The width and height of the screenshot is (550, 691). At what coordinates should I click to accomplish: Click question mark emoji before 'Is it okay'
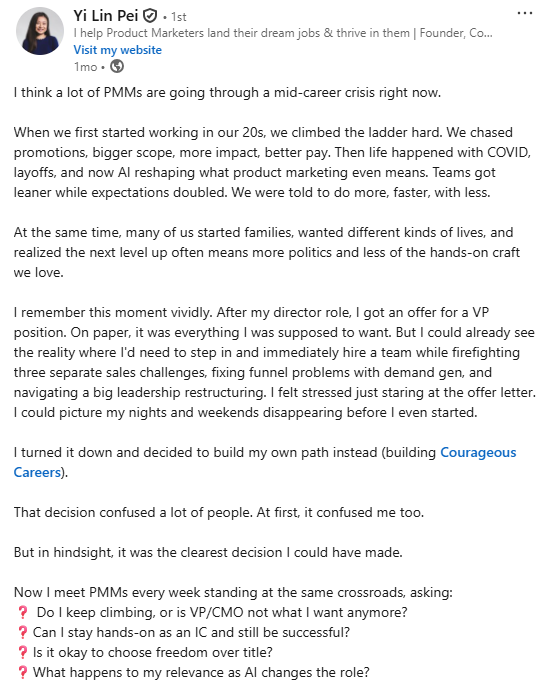click(22, 652)
